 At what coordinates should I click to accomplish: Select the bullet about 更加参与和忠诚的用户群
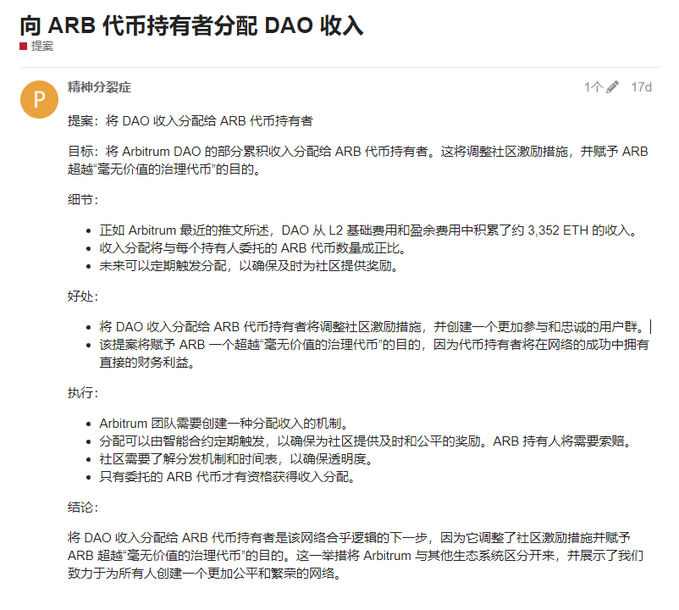pyautogui.click(x=373, y=327)
